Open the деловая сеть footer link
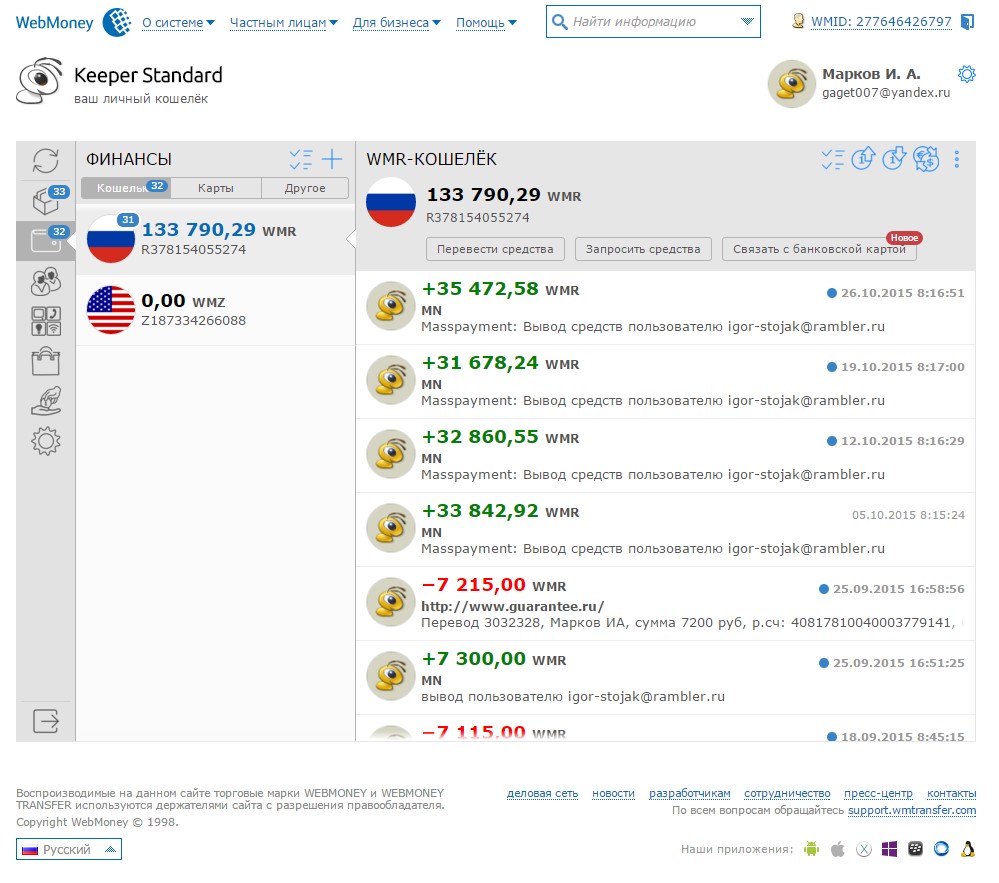Image resolution: width=999 pixels, height=883 pixels. (542, 793)
